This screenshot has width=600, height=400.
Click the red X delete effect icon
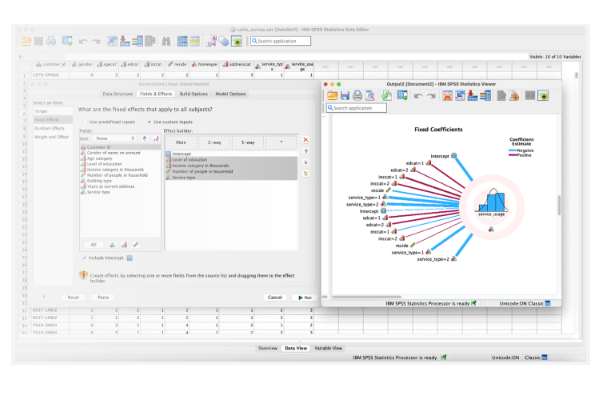point(306,139)
